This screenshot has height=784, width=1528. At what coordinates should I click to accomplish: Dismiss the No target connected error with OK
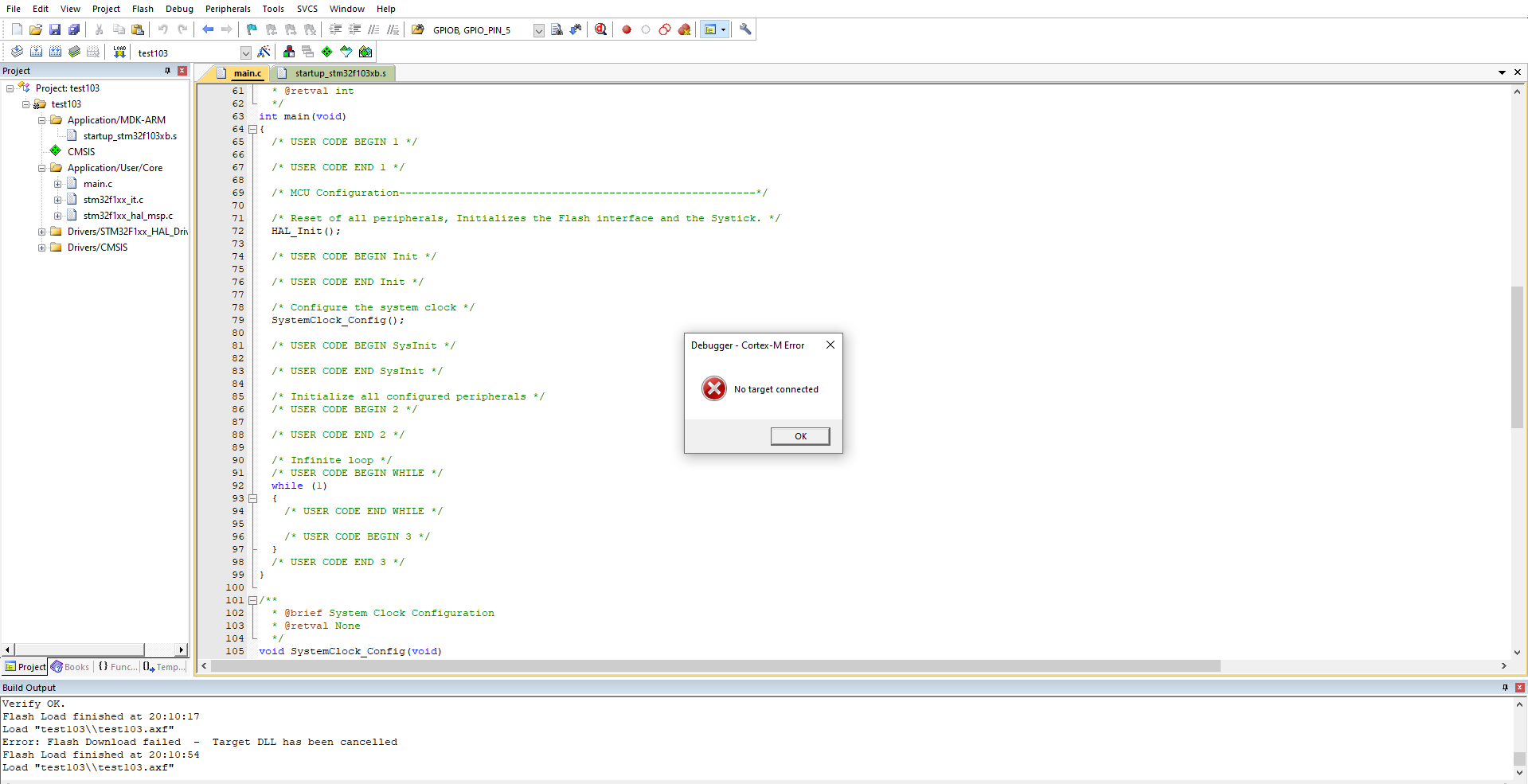click(799, 435)
